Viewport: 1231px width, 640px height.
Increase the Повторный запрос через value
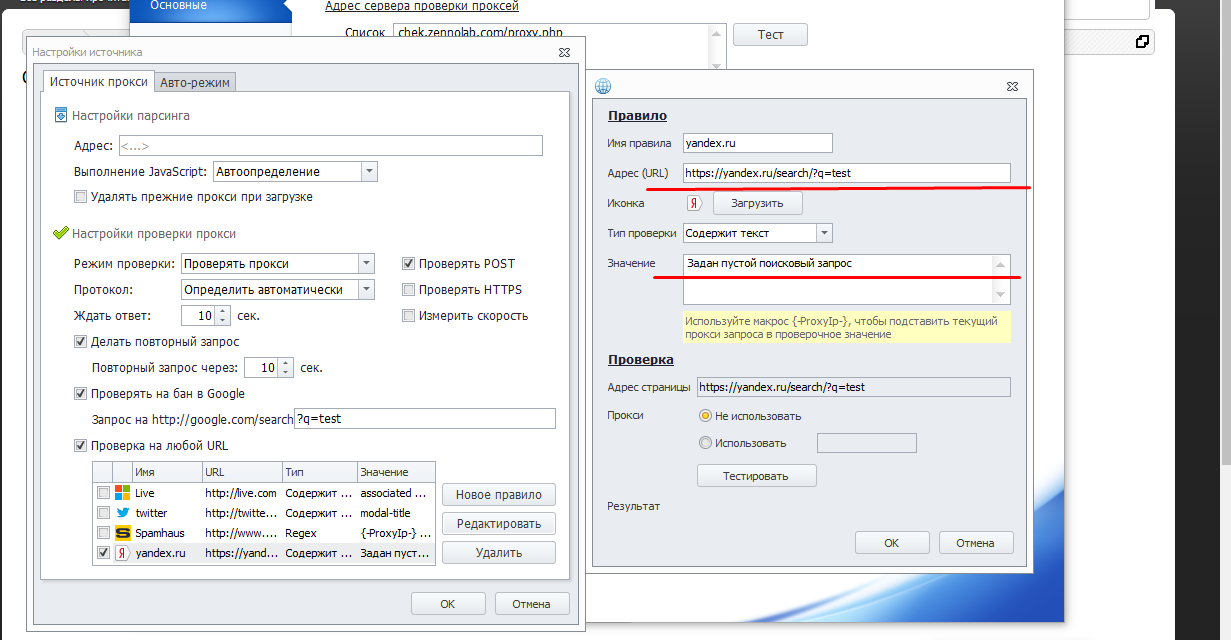click(286, 363)
